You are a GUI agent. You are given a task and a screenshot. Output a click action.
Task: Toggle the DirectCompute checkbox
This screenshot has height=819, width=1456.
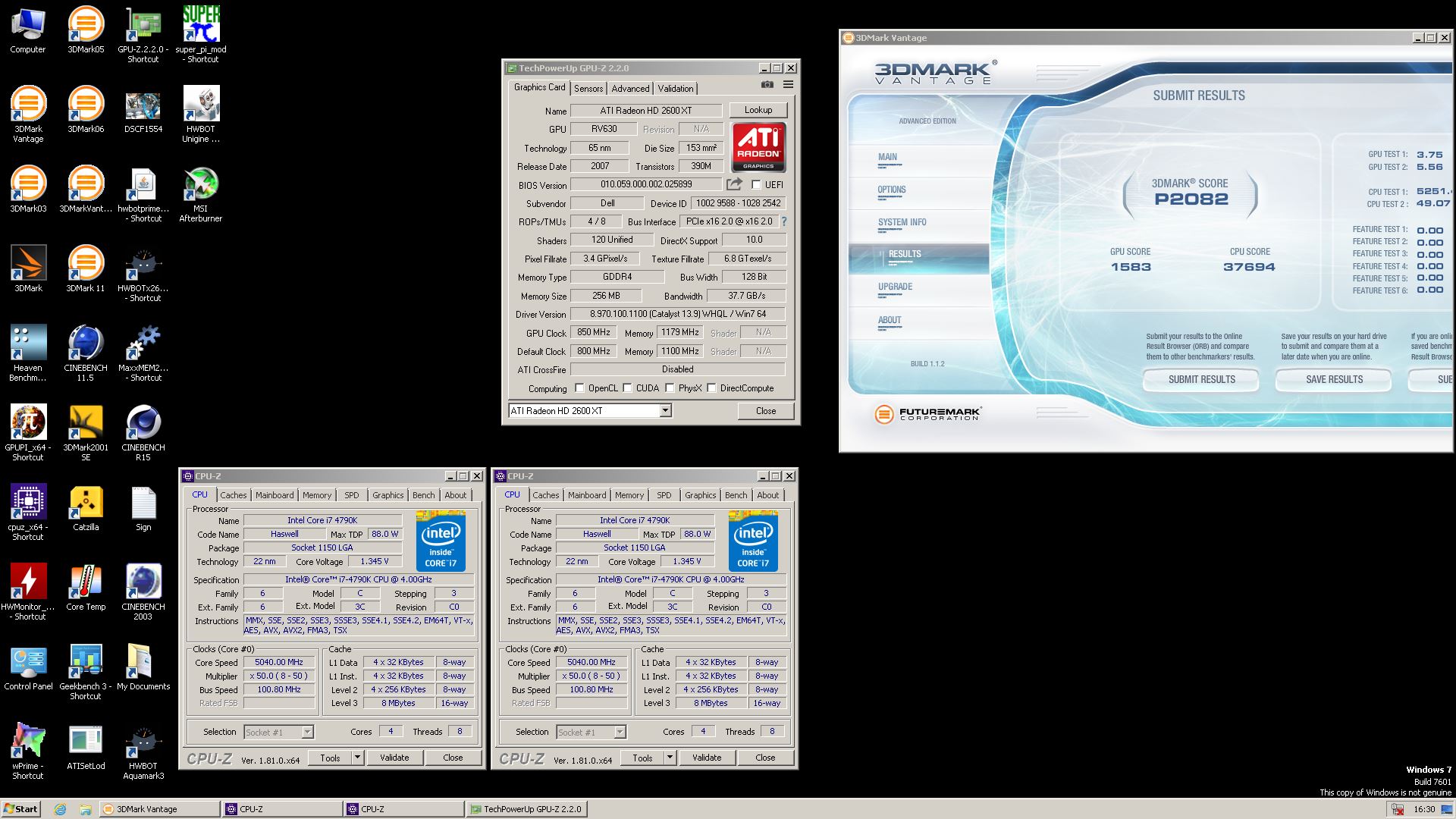pos(711,388)
